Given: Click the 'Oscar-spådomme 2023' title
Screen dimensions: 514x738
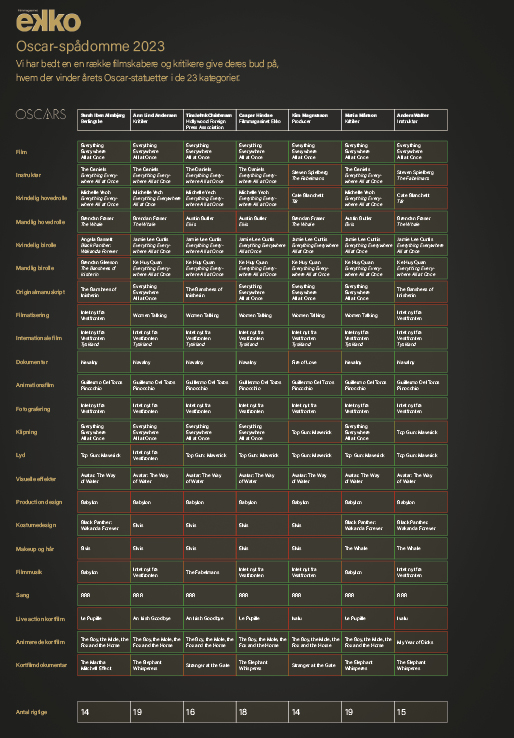Looking at the screenshot, I should [x=90, y=46].
